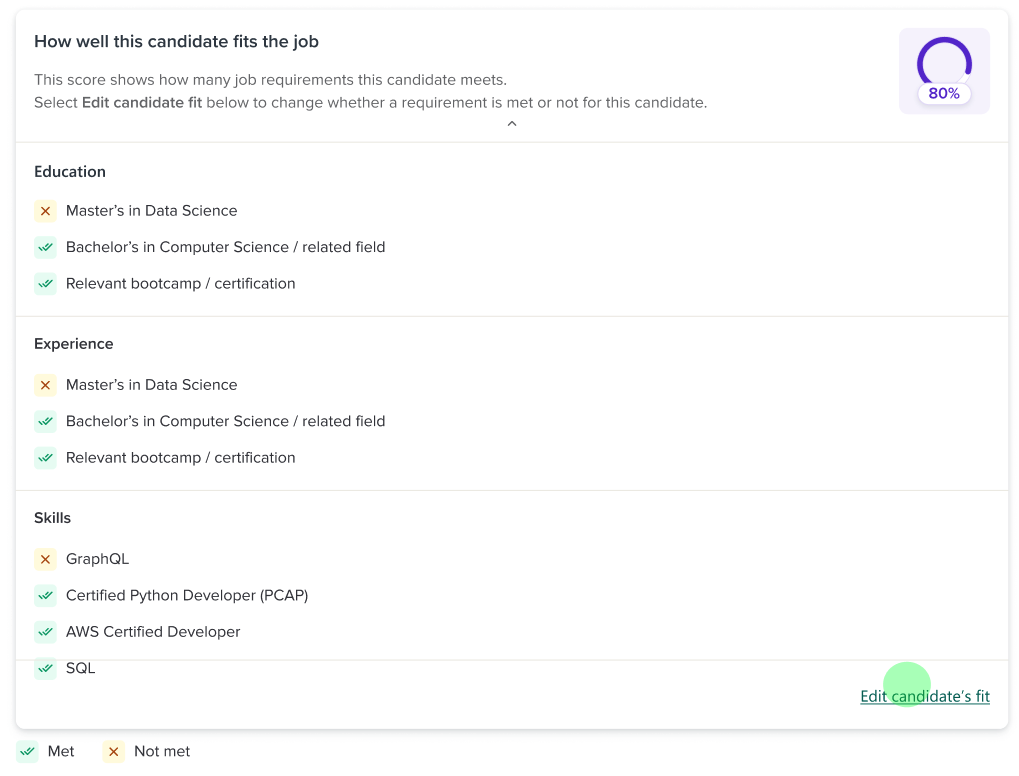1019x776 pixels.
Task: Click the met checkmark beside Education Bachelor's requirement
Action: pyautogui.click(x=45, y=247)
